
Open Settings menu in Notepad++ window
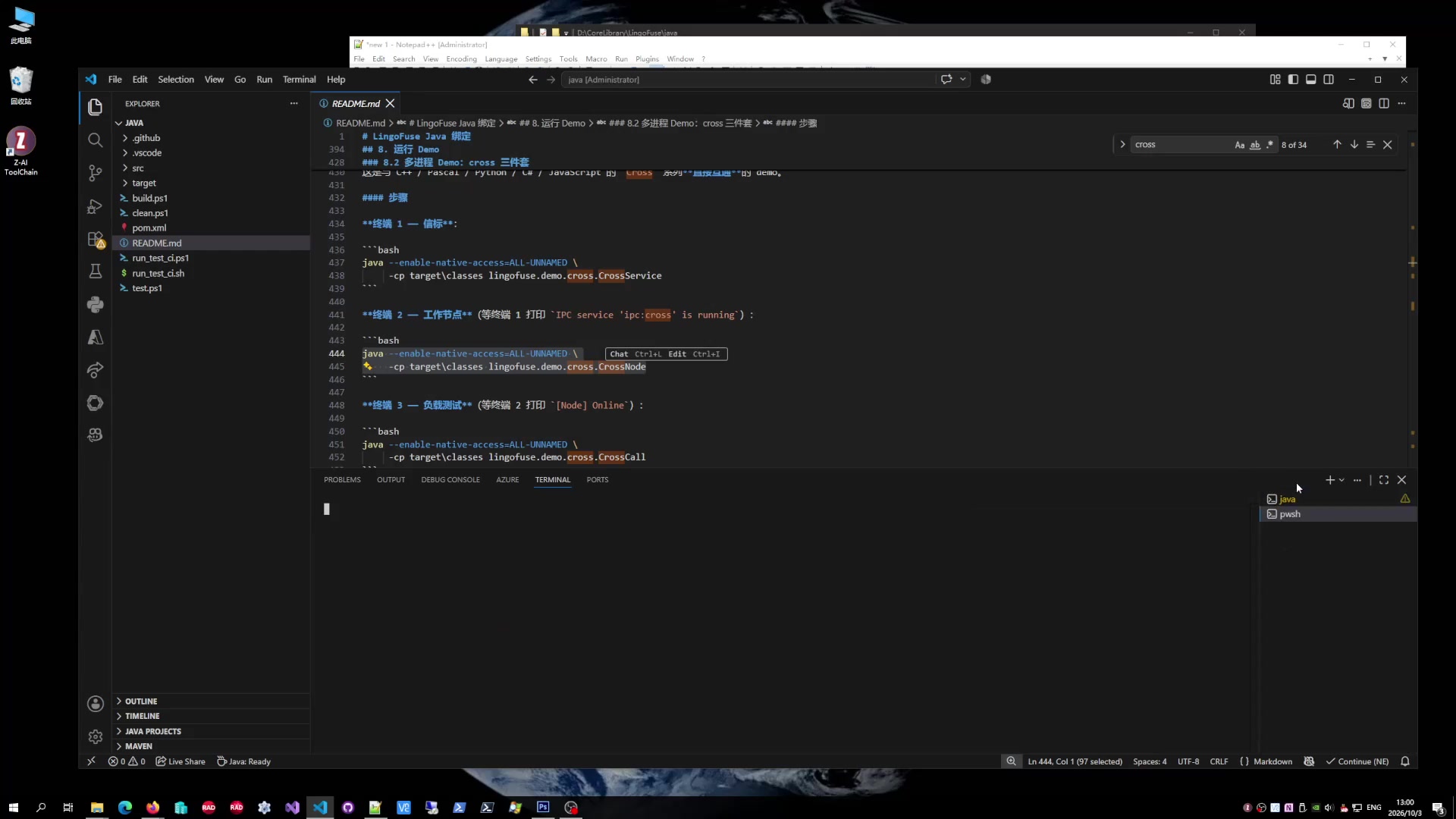pyautogui.click(x=538, y=59)
